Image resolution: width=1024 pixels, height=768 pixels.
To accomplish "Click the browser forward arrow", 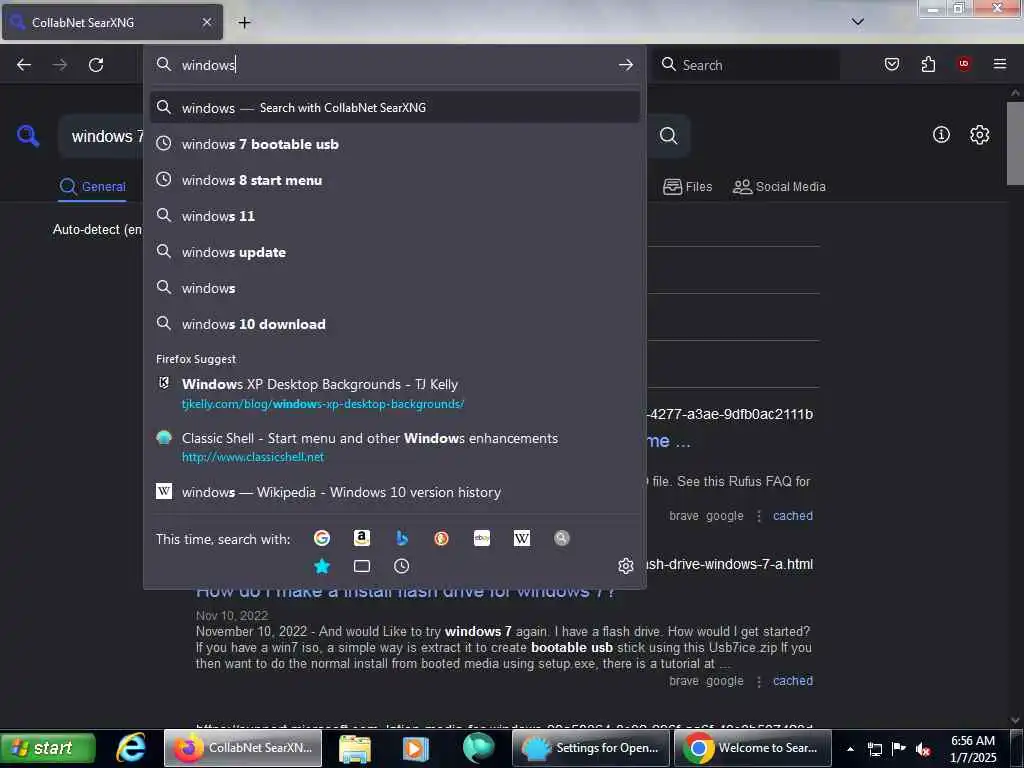I will click(60, 65).
